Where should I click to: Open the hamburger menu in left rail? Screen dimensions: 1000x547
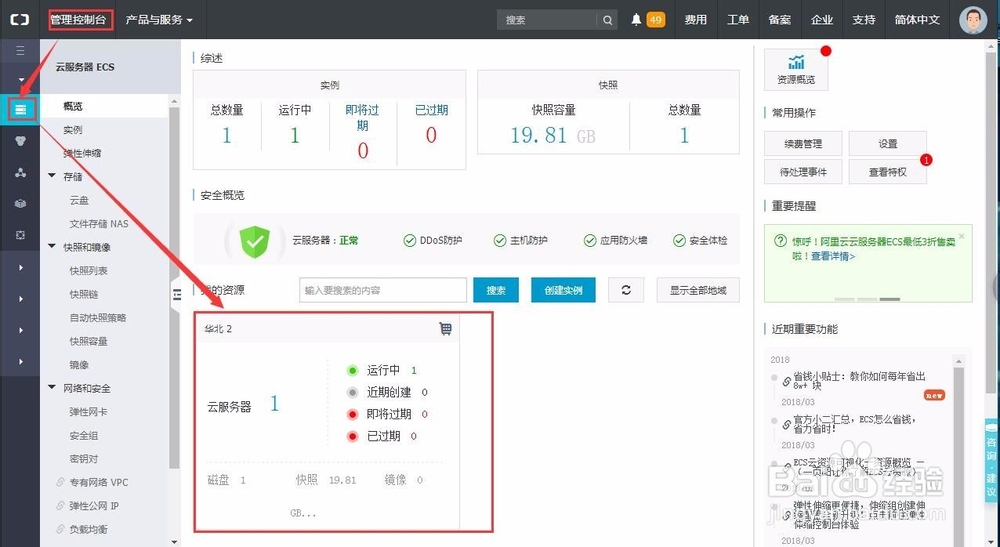[x=20, y=50]
